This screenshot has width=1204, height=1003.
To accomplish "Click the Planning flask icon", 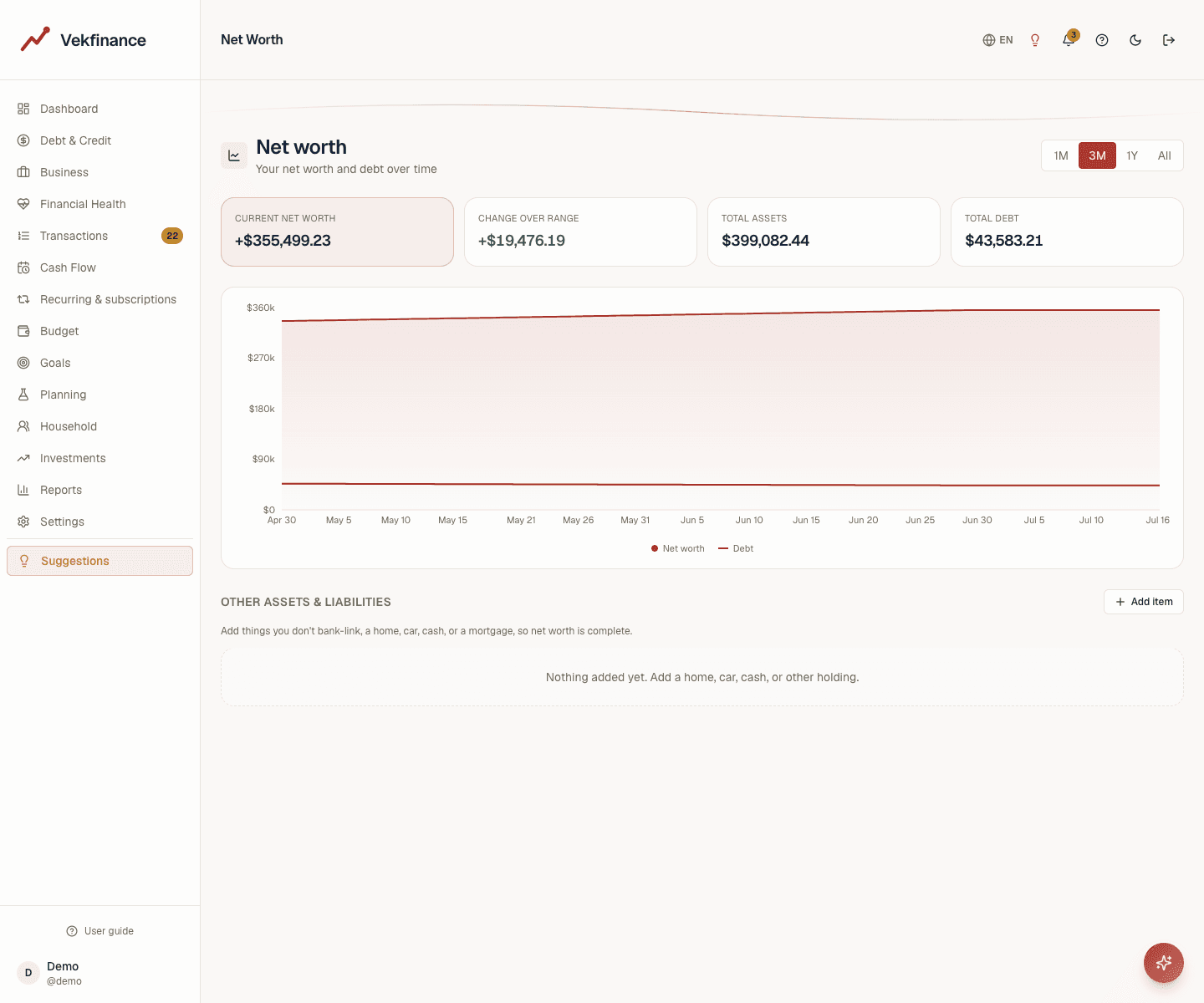I will (x=23, y=395).
